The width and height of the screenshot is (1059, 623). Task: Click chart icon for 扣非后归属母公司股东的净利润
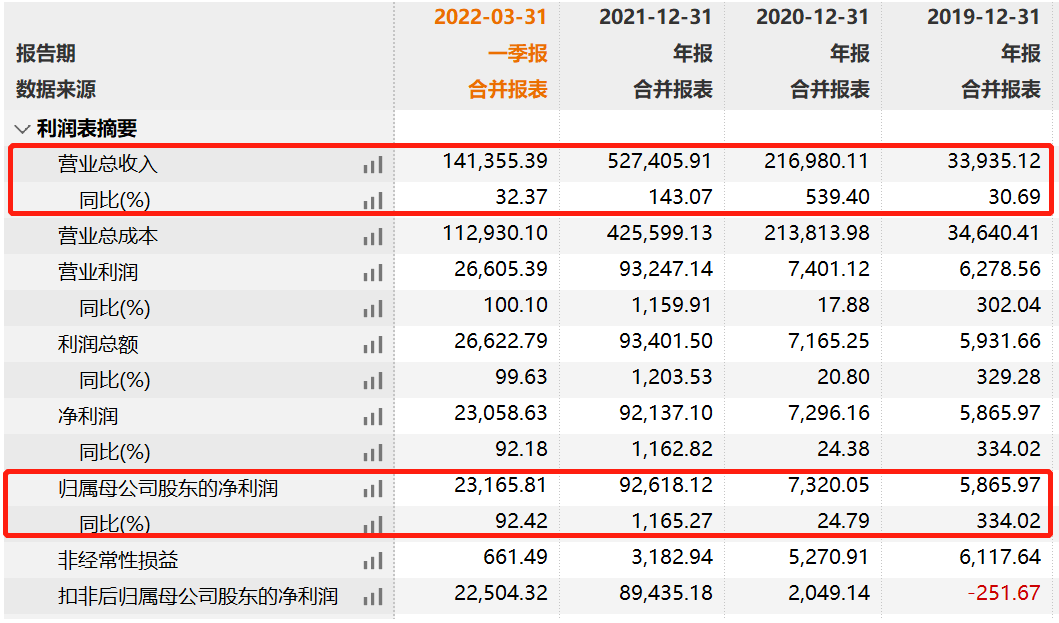tap(373, 597)
